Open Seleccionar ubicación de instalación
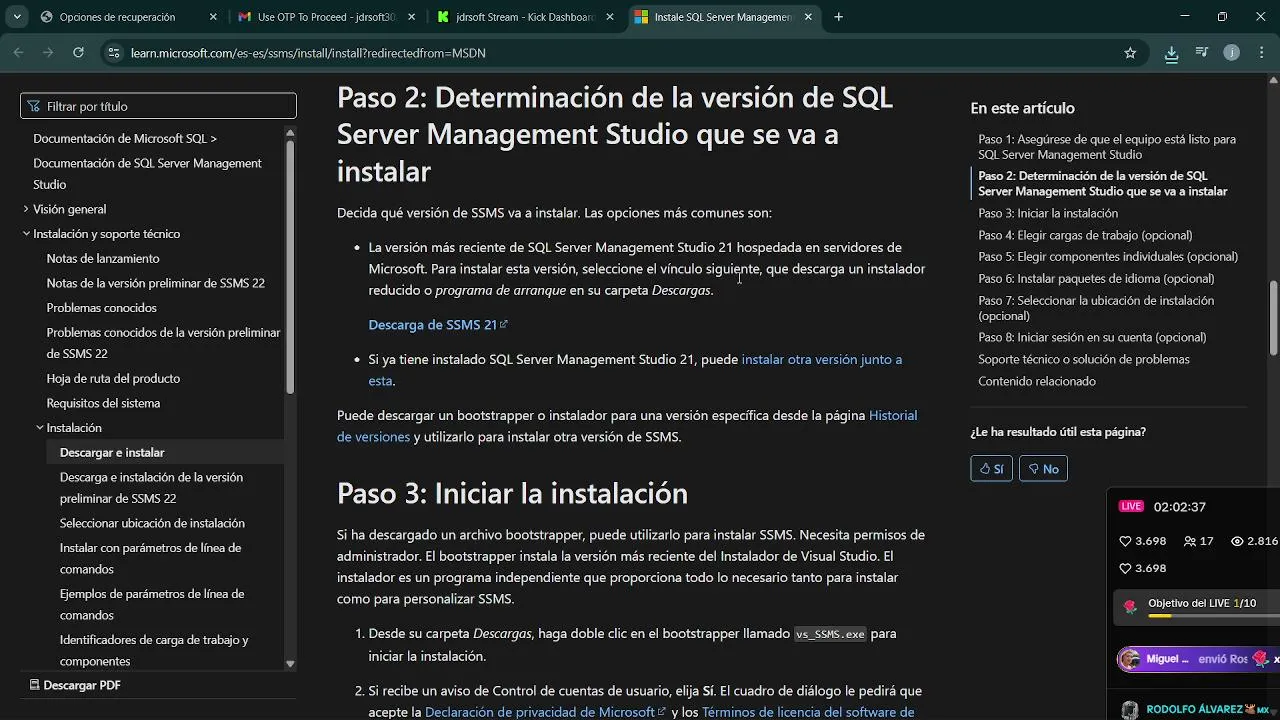 (152, 523)
